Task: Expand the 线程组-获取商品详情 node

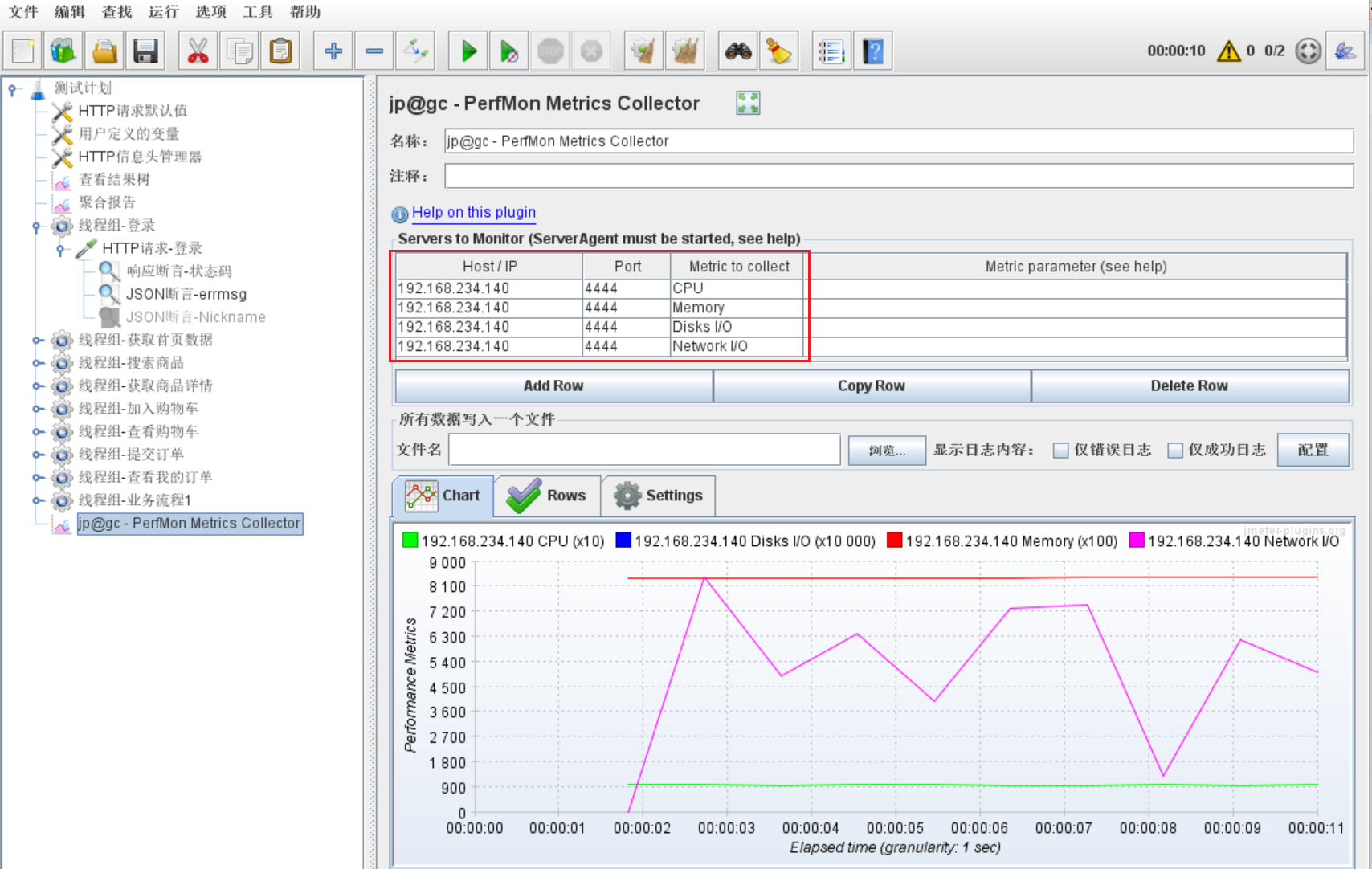Action: pos(37,386)
